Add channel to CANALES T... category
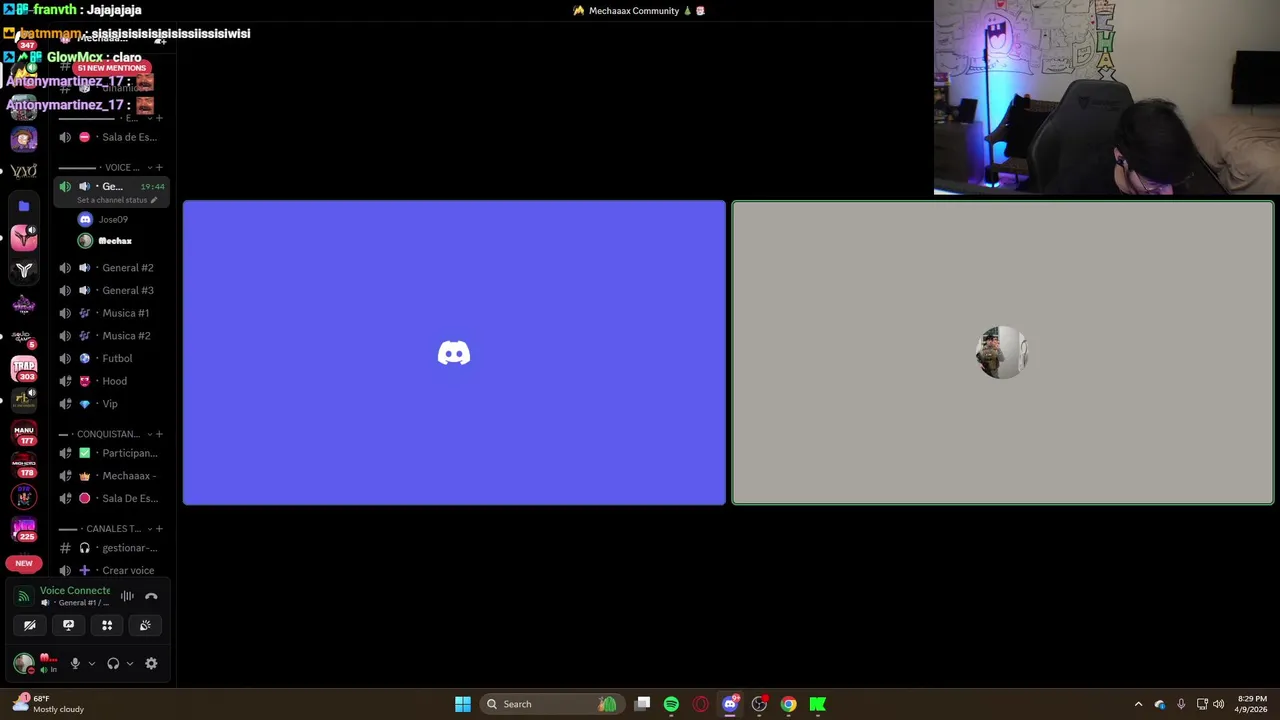Viewport: 1280px width, 720px height. [x=159, y=529]
